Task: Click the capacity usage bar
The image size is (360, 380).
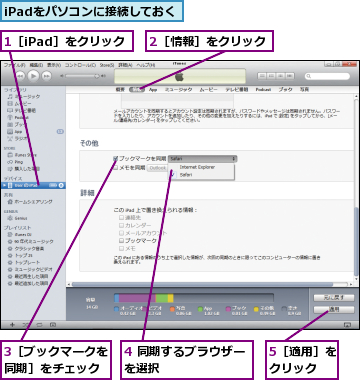Action: click(x=194, y=298)
